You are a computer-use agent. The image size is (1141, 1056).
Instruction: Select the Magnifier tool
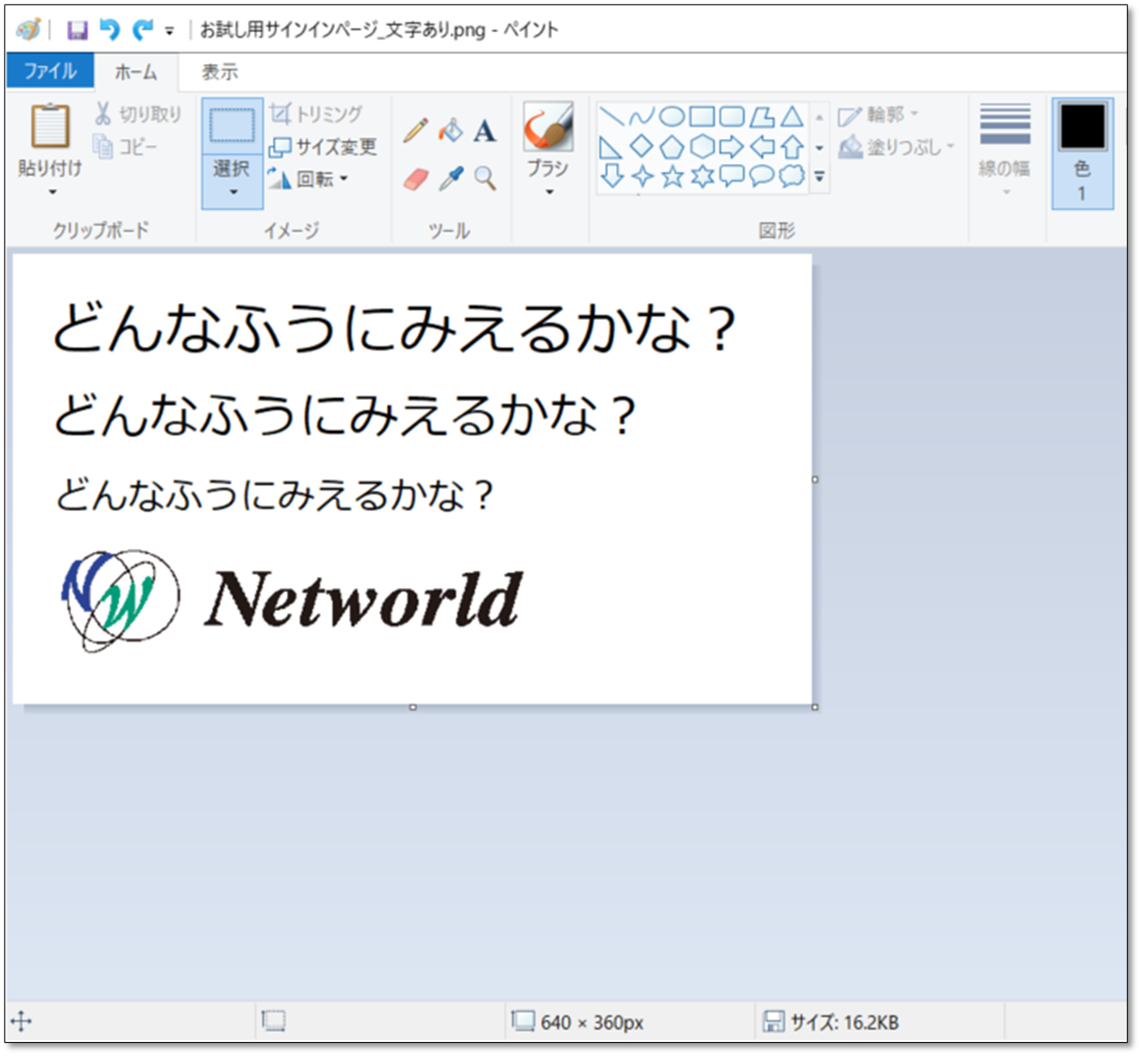tap(485, 178)
